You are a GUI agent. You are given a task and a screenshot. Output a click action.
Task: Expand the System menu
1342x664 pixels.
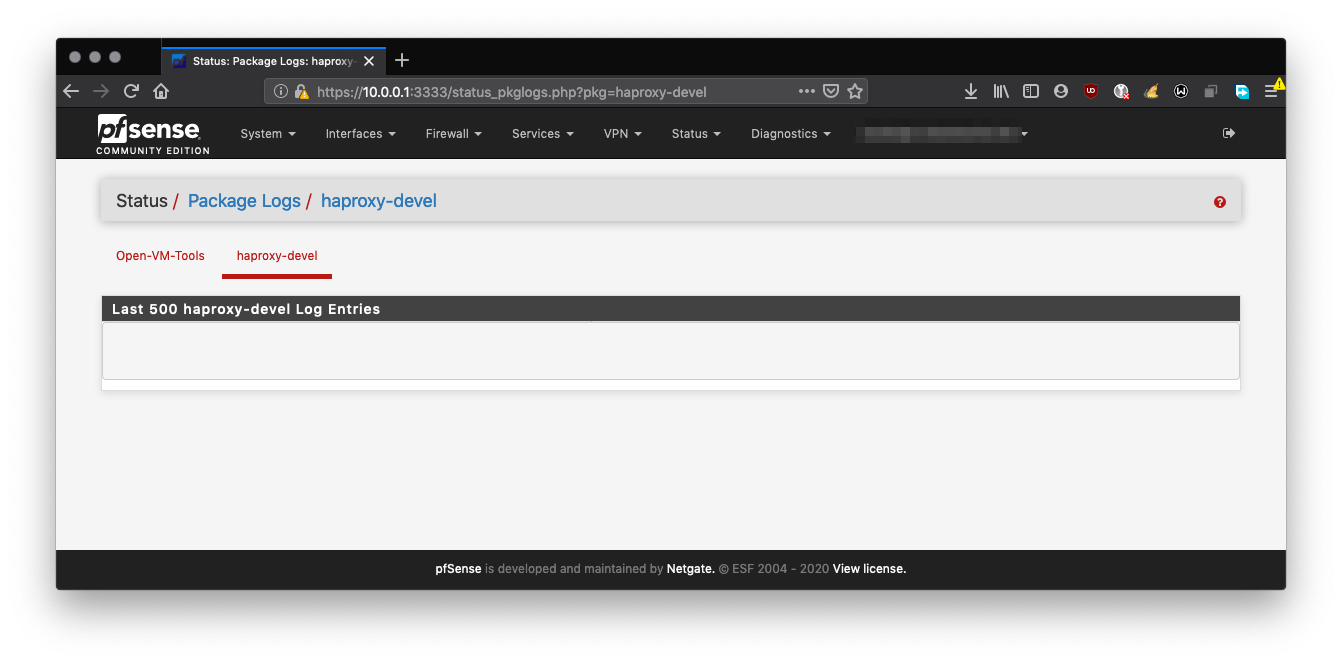tap(268, 133)
